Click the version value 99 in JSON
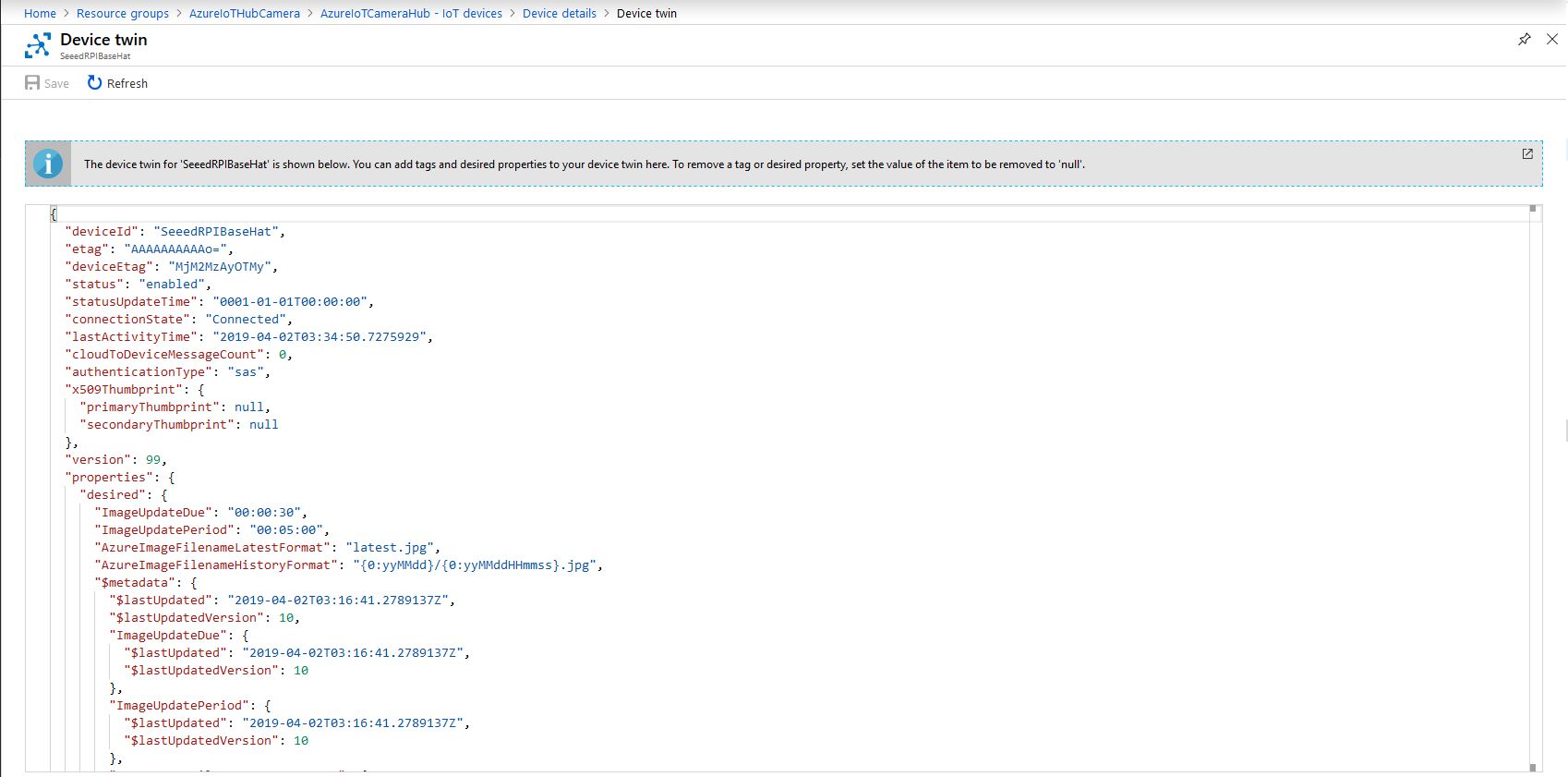This screenshot has width=1568, height=777. (153, 460)
